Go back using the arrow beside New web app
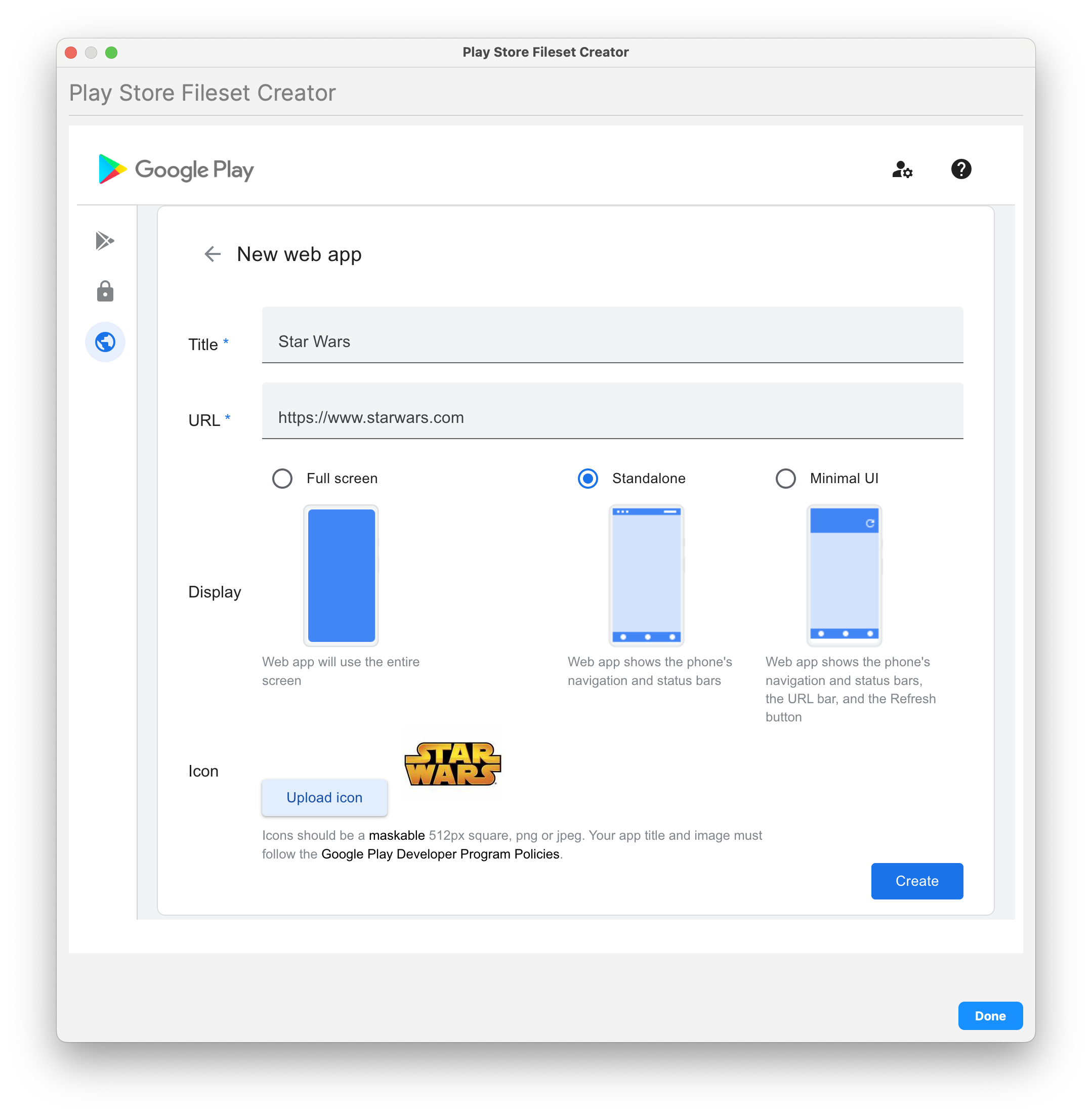1092x1117 pixels. tap(213, 254)
